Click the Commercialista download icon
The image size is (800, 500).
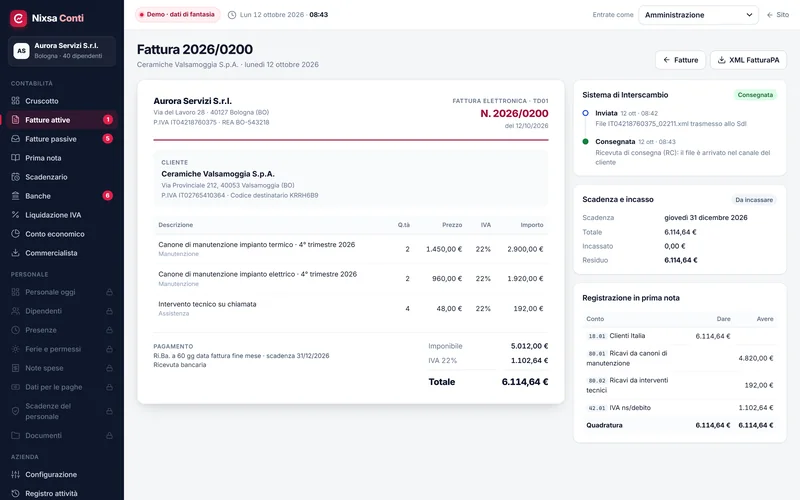(16, 253)
